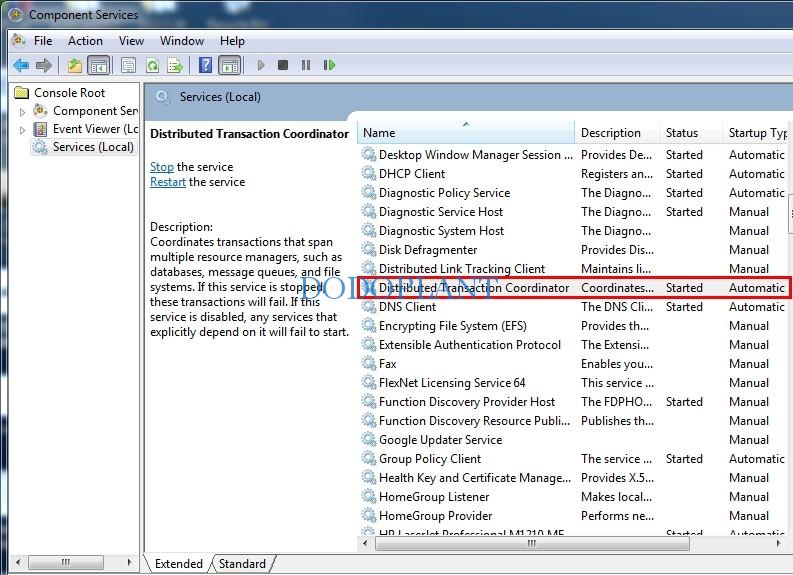This screenshot has width=793, height=575.
Task: Click console tree horizontal scrollbar thumb
Action: click(66, 562)
